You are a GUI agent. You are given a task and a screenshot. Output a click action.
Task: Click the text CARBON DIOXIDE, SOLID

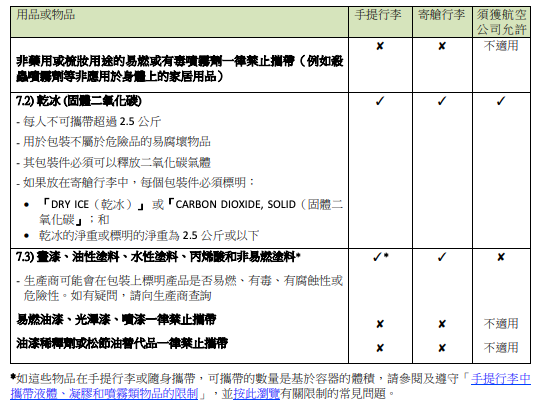pyautogui.click(x=235, y=204)
